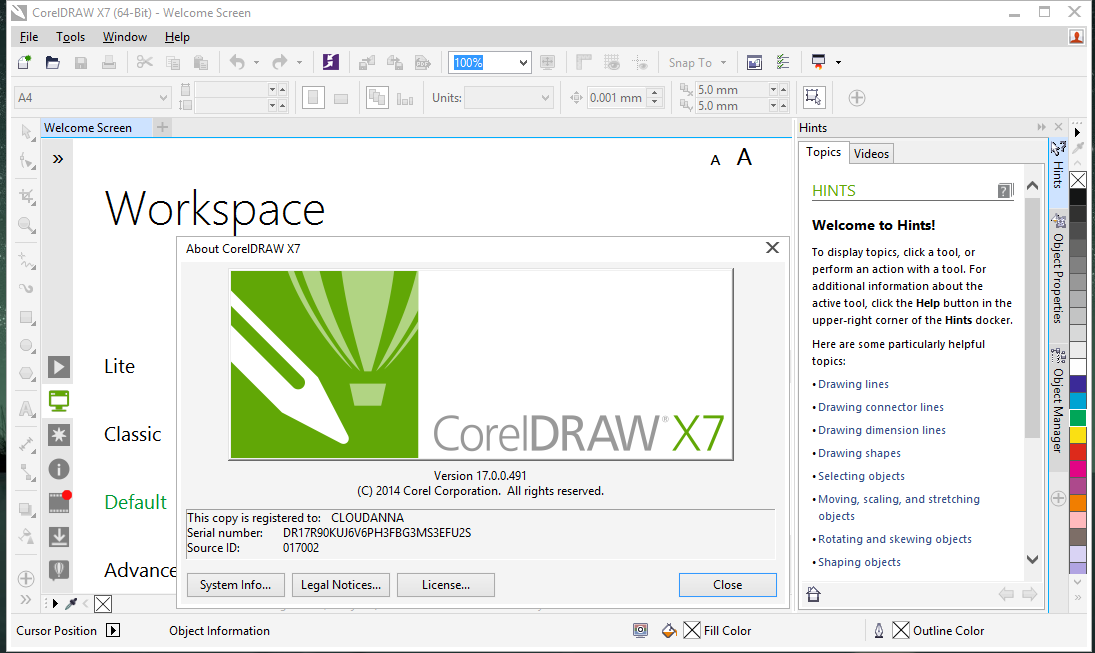Click the Fill Color swatch in status bar
1095x653 pixels.
pos(691,630)
